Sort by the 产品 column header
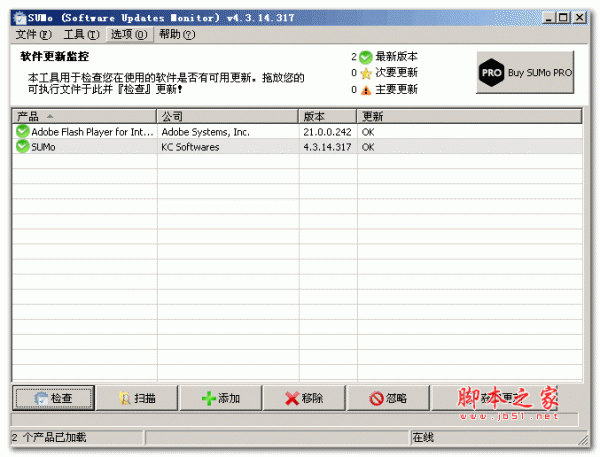The image size is (600, 457). 84,116
